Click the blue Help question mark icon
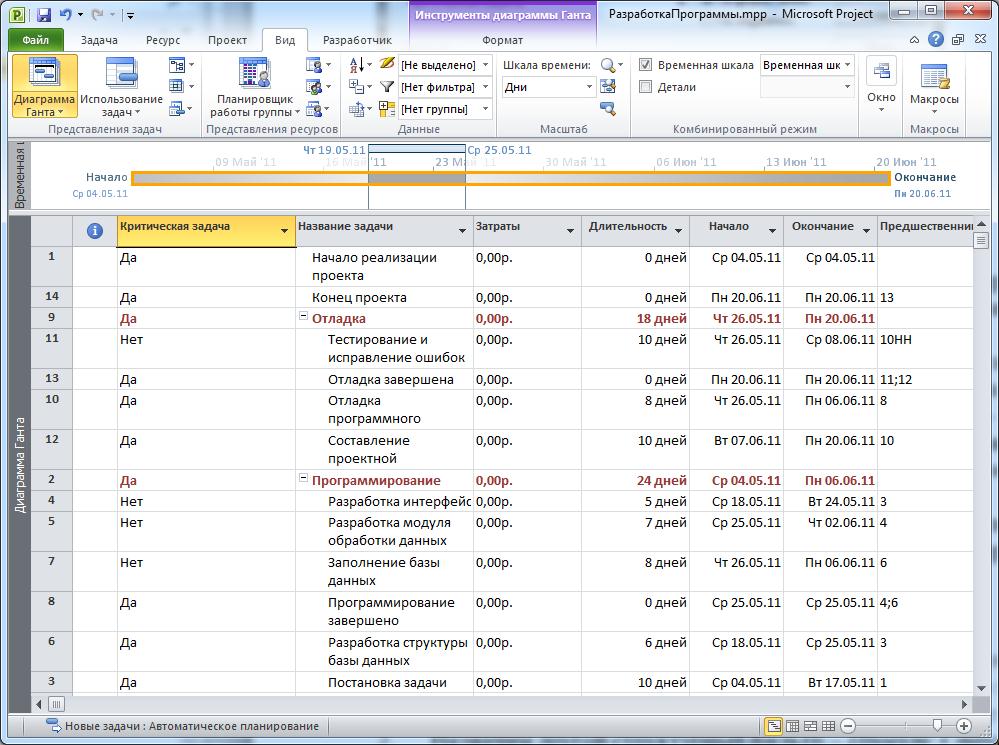This screenshot has width=999, height=745. pyautogui.click(x=935, y=40)
